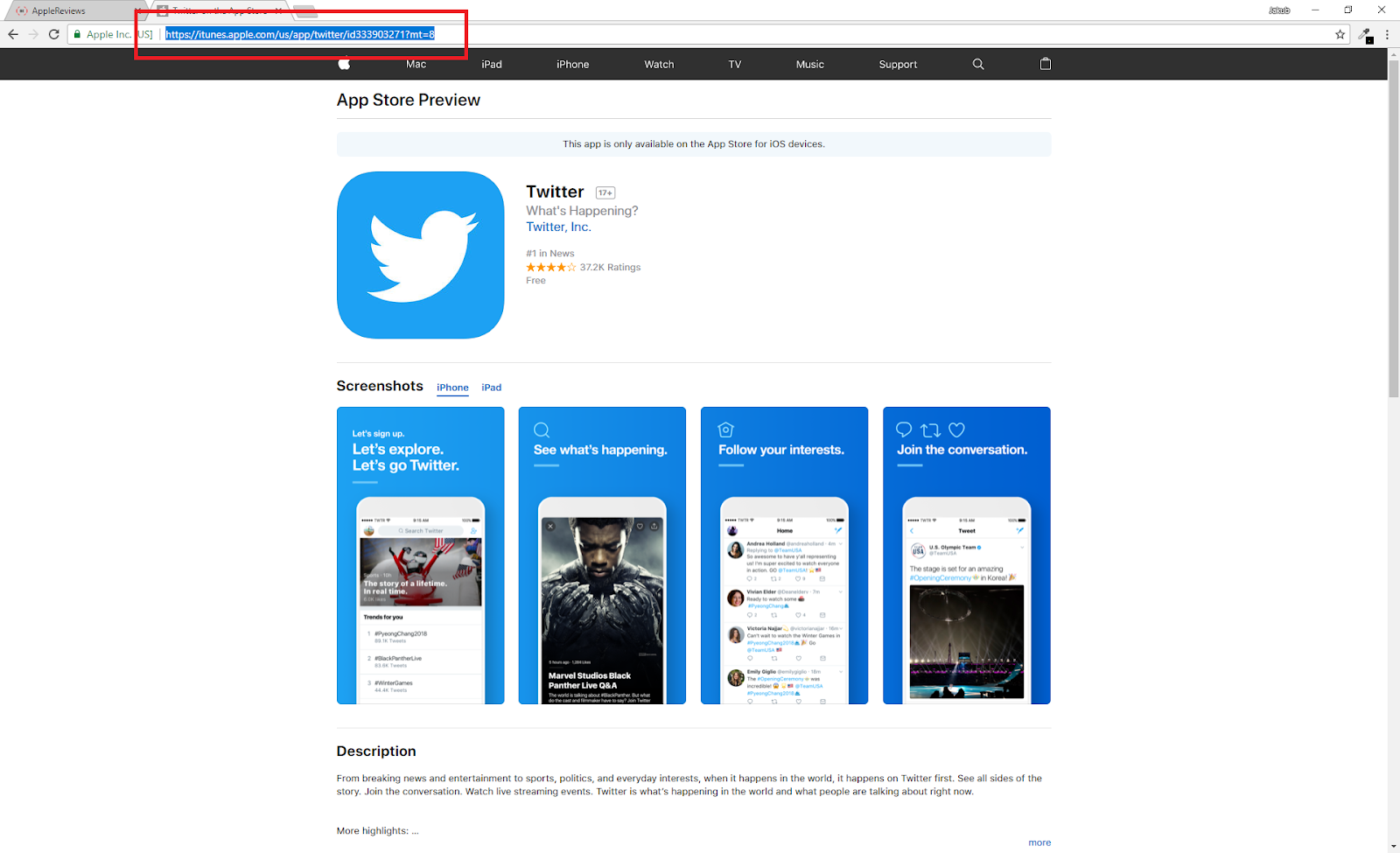Select the iPhone screenshots tab
Image resolution: width=1400 pixels, height=853 pixels.
tap(452, 388)
